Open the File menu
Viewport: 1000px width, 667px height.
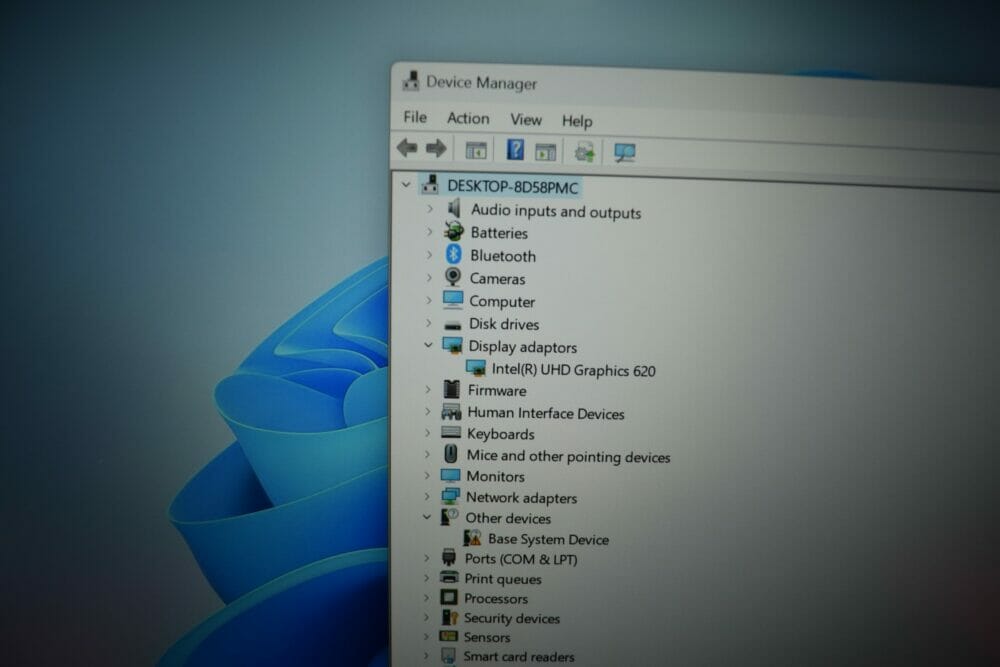tap(415, 117)
